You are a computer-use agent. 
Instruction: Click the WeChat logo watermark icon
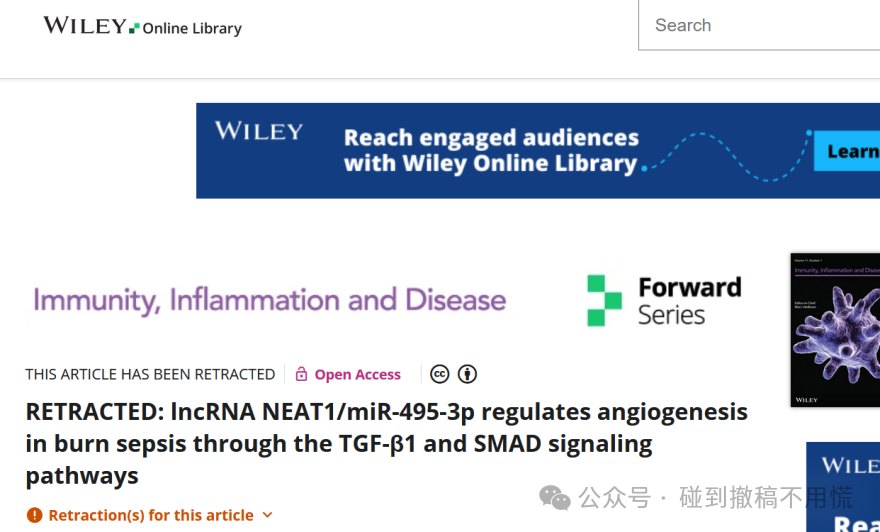tap(554, 498)
